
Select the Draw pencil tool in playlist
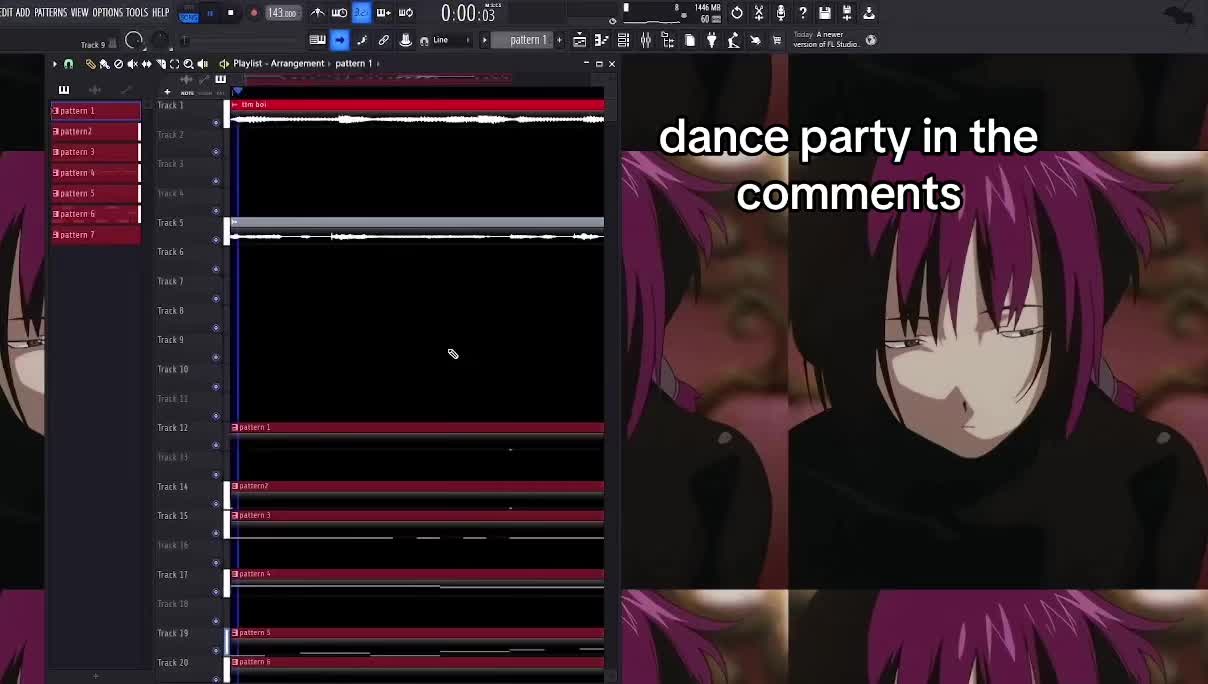click(x=90, y=64)
